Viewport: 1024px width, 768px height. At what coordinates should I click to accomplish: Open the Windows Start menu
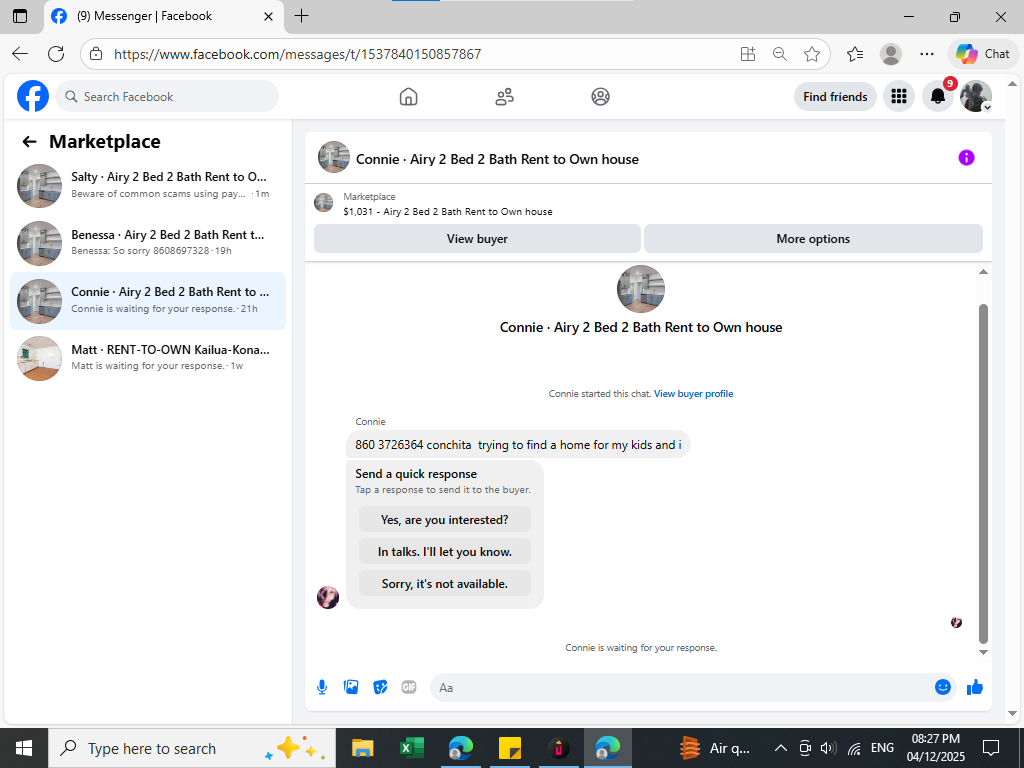pyautogui.click(x=24, y=748)
